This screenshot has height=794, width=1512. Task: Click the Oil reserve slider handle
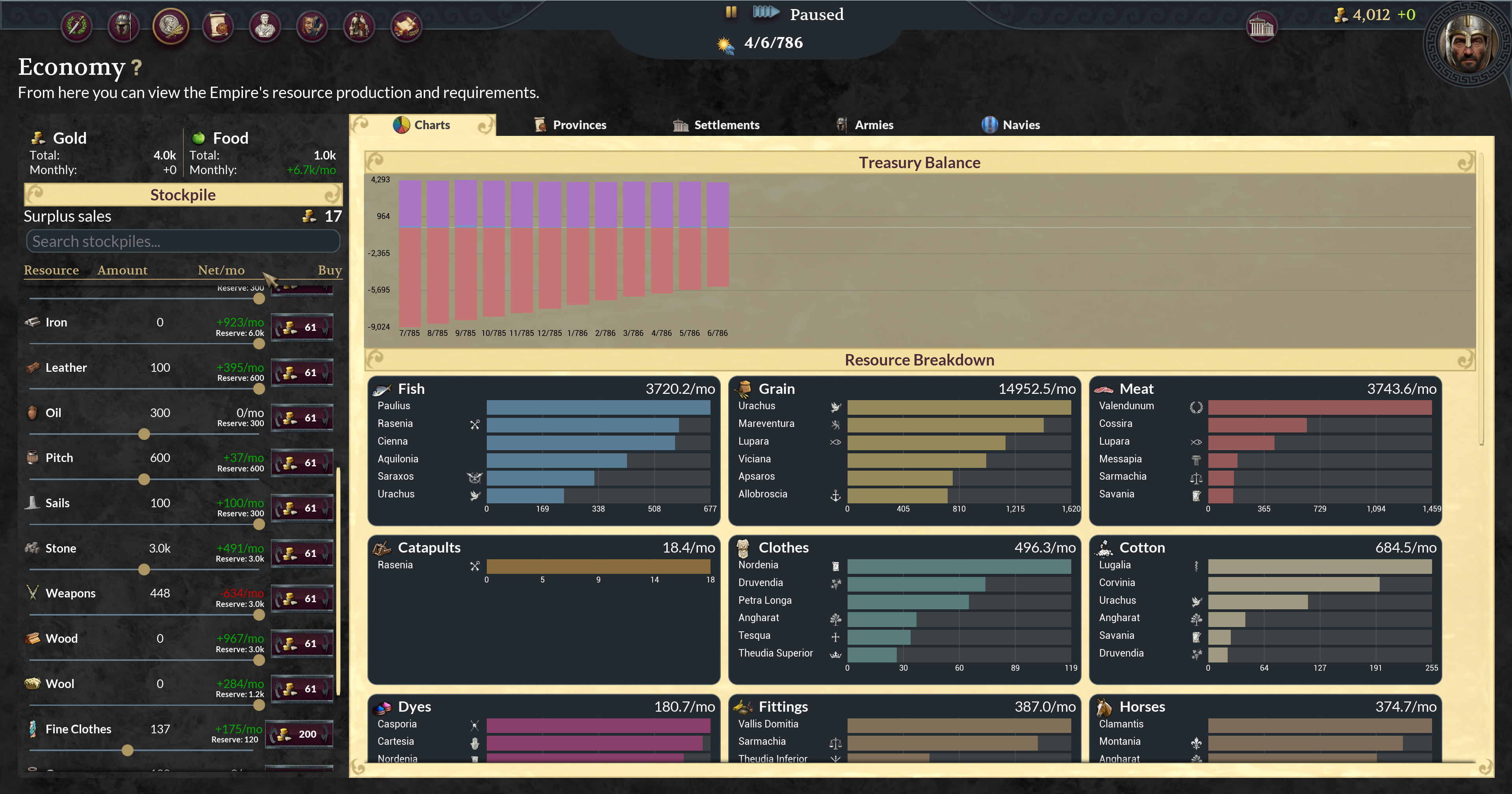144,434
